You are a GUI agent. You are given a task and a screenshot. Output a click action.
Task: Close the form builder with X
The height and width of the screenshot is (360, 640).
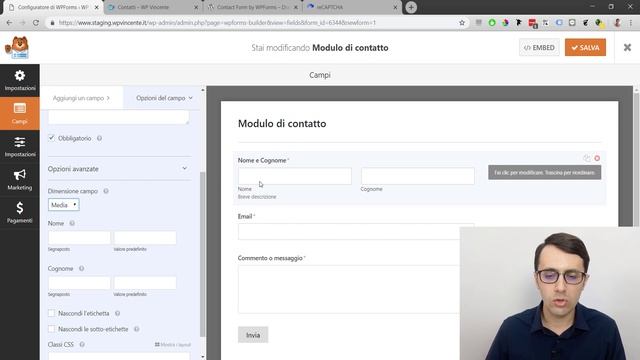coord(627,47)
